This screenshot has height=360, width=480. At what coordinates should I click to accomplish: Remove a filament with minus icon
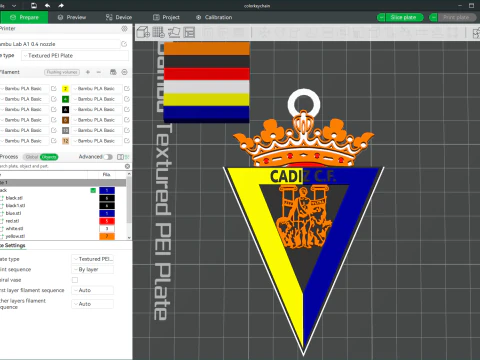[99, 72]
